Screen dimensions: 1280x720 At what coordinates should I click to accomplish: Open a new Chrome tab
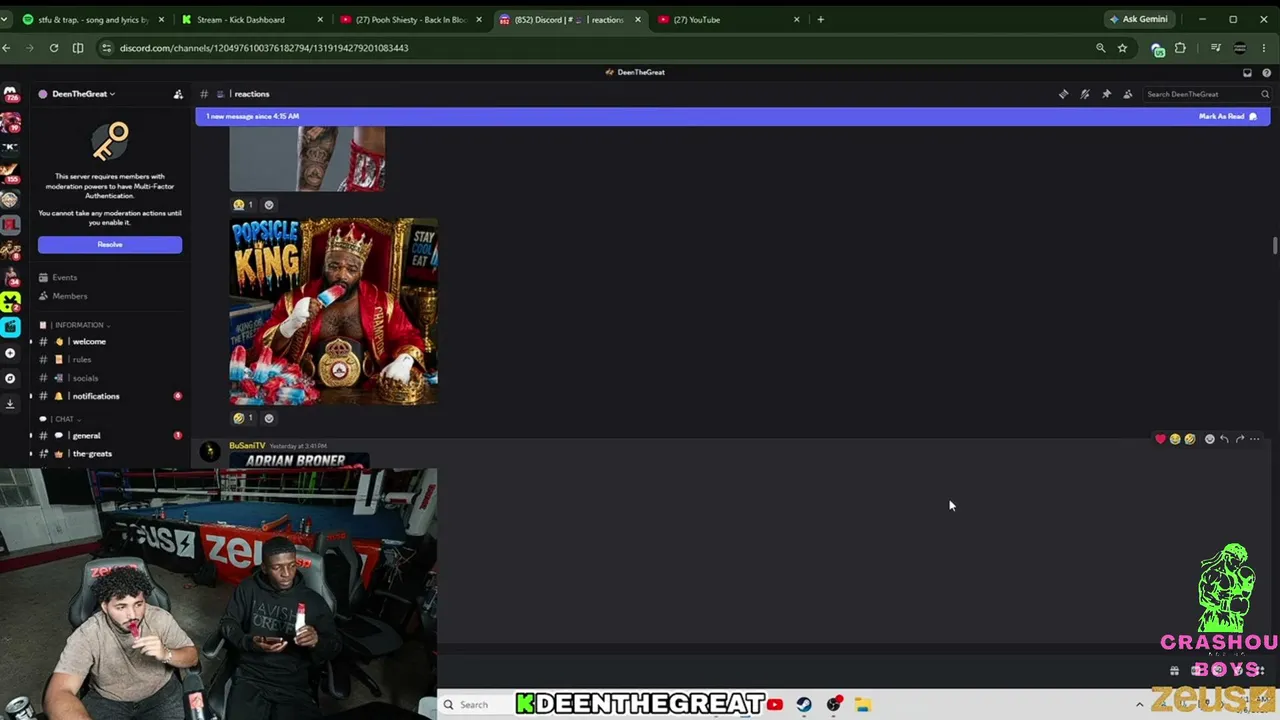(821, 19)
